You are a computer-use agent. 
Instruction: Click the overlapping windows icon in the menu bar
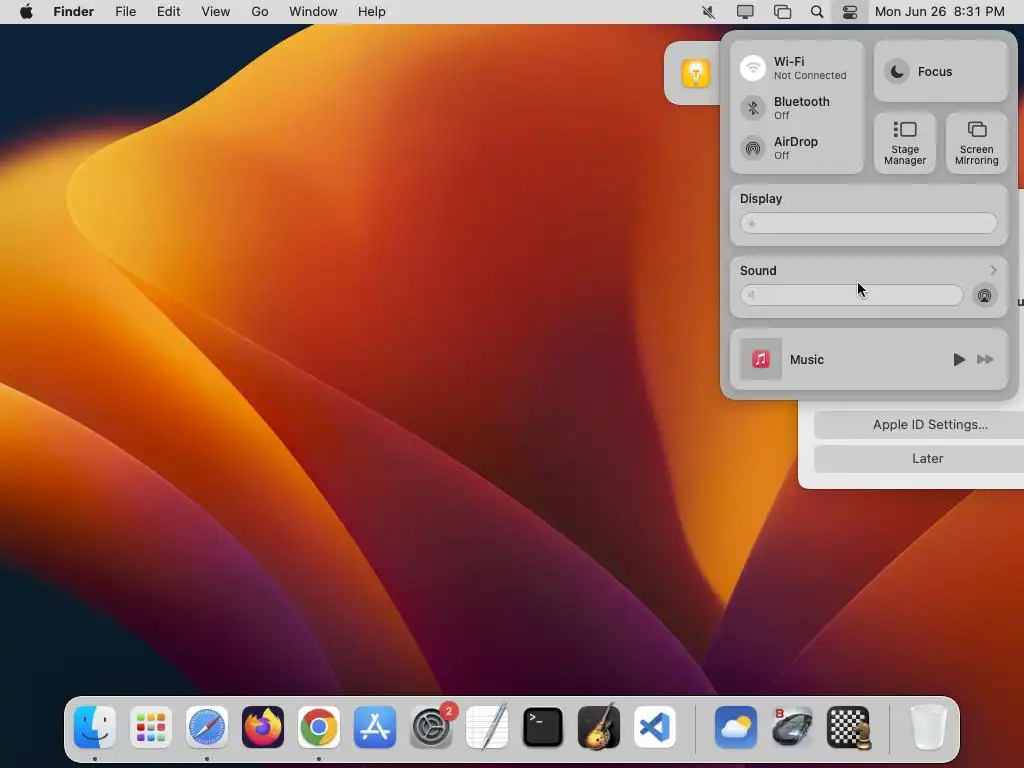[782, 12]
